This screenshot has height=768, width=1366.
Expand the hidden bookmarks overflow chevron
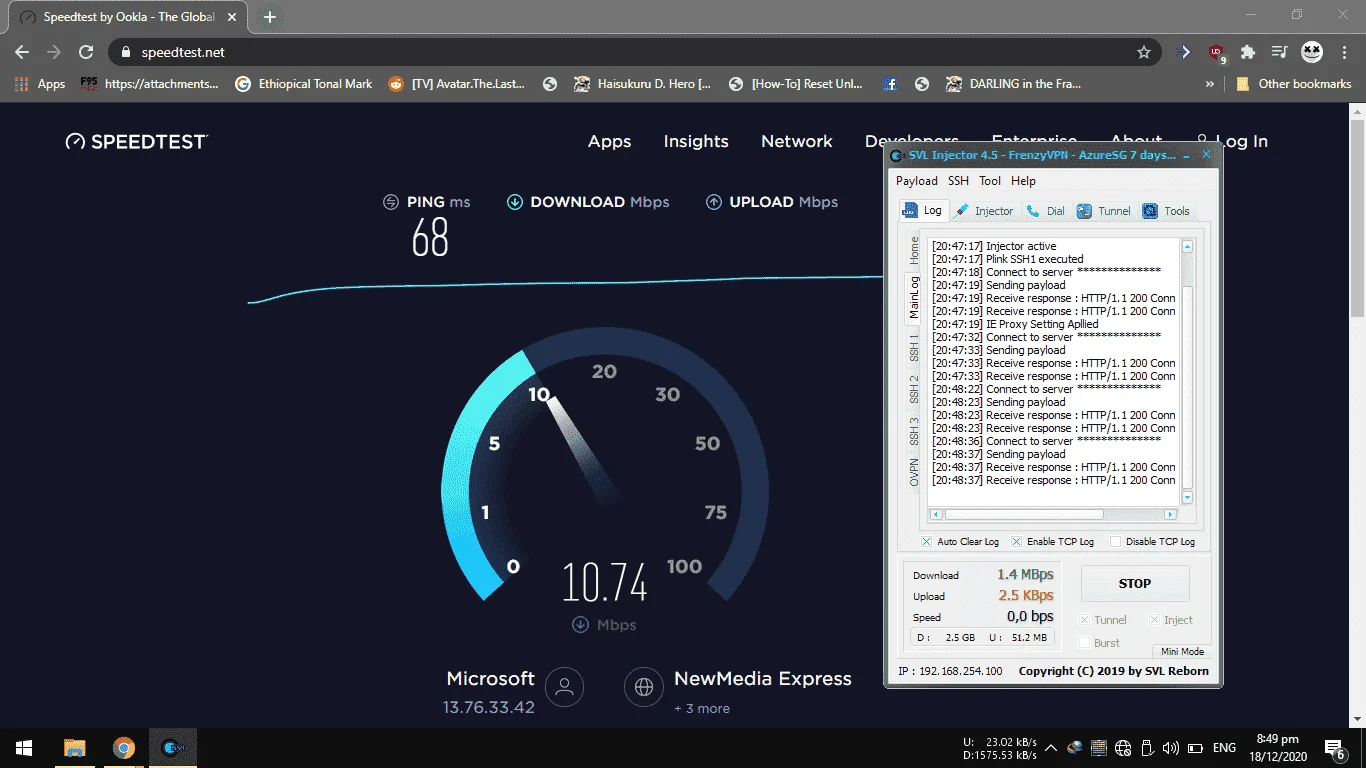1210,84
